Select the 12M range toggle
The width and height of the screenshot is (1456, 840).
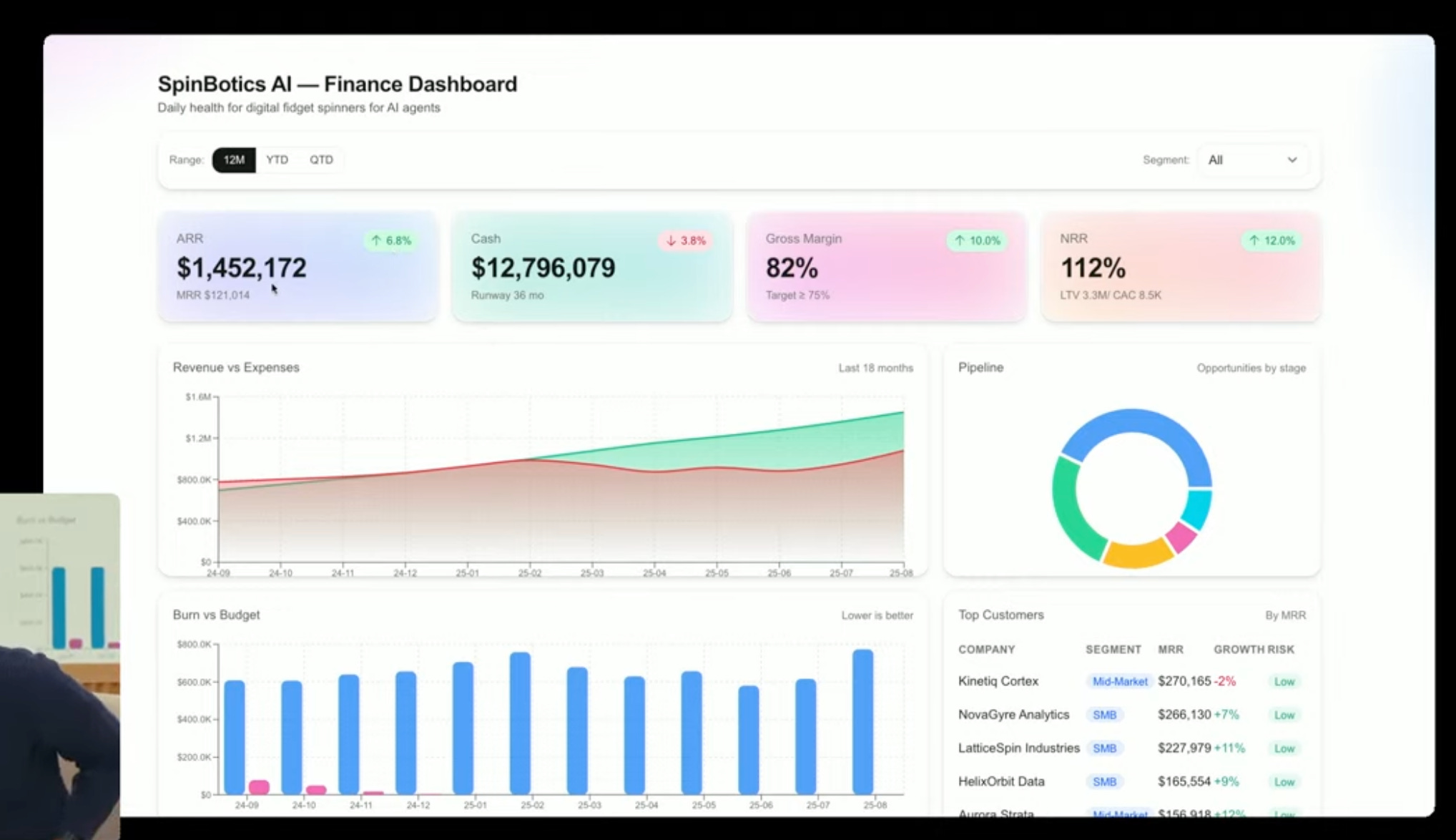point(234,160)
